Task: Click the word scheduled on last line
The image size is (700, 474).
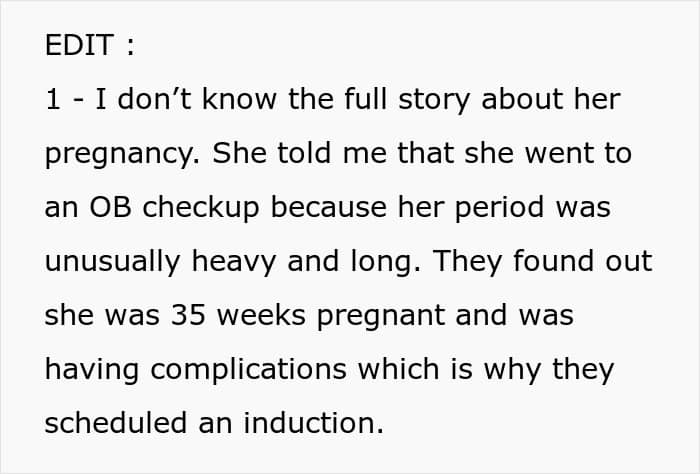Action: [x=116, y=423]
